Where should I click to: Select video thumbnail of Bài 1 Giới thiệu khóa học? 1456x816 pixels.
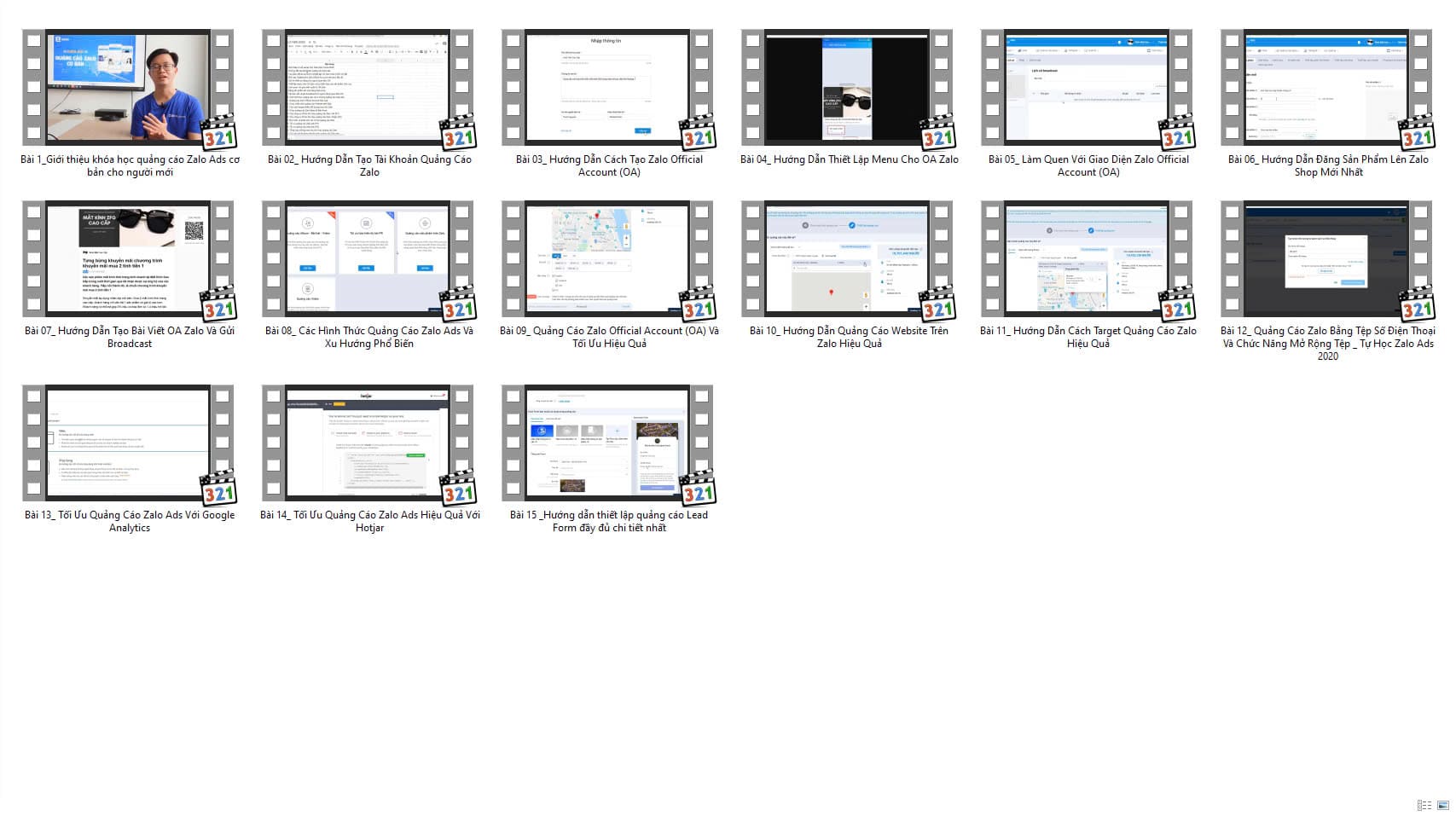129,88
